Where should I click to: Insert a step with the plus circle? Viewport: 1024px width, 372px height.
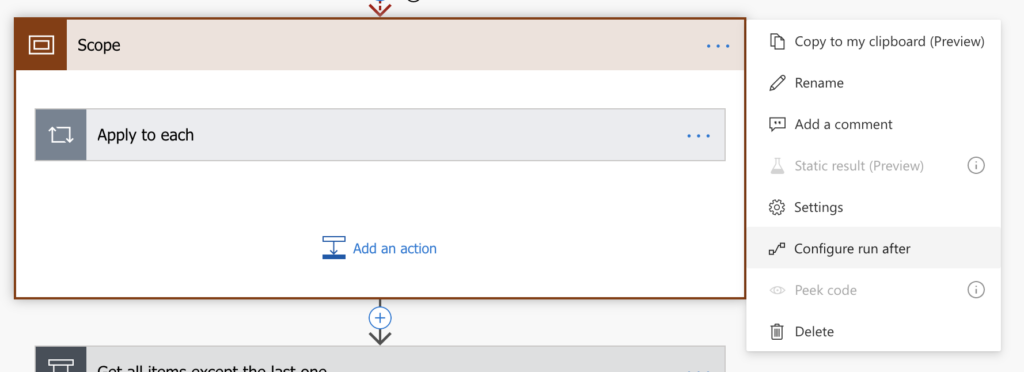(x=379, y=318)
